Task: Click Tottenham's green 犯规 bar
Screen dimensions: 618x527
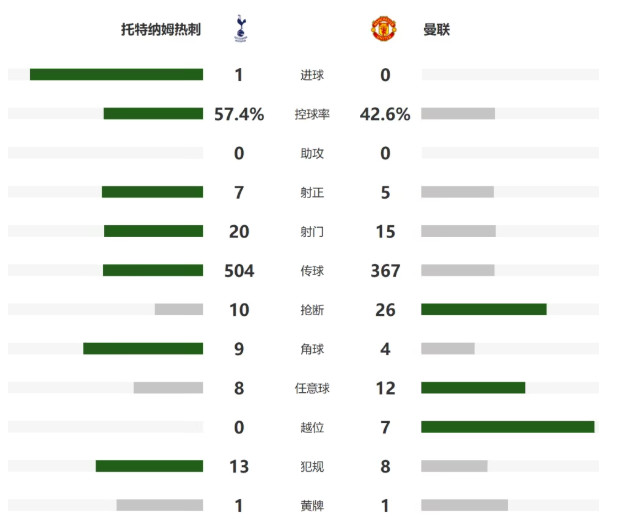Action: click(149, 466)
